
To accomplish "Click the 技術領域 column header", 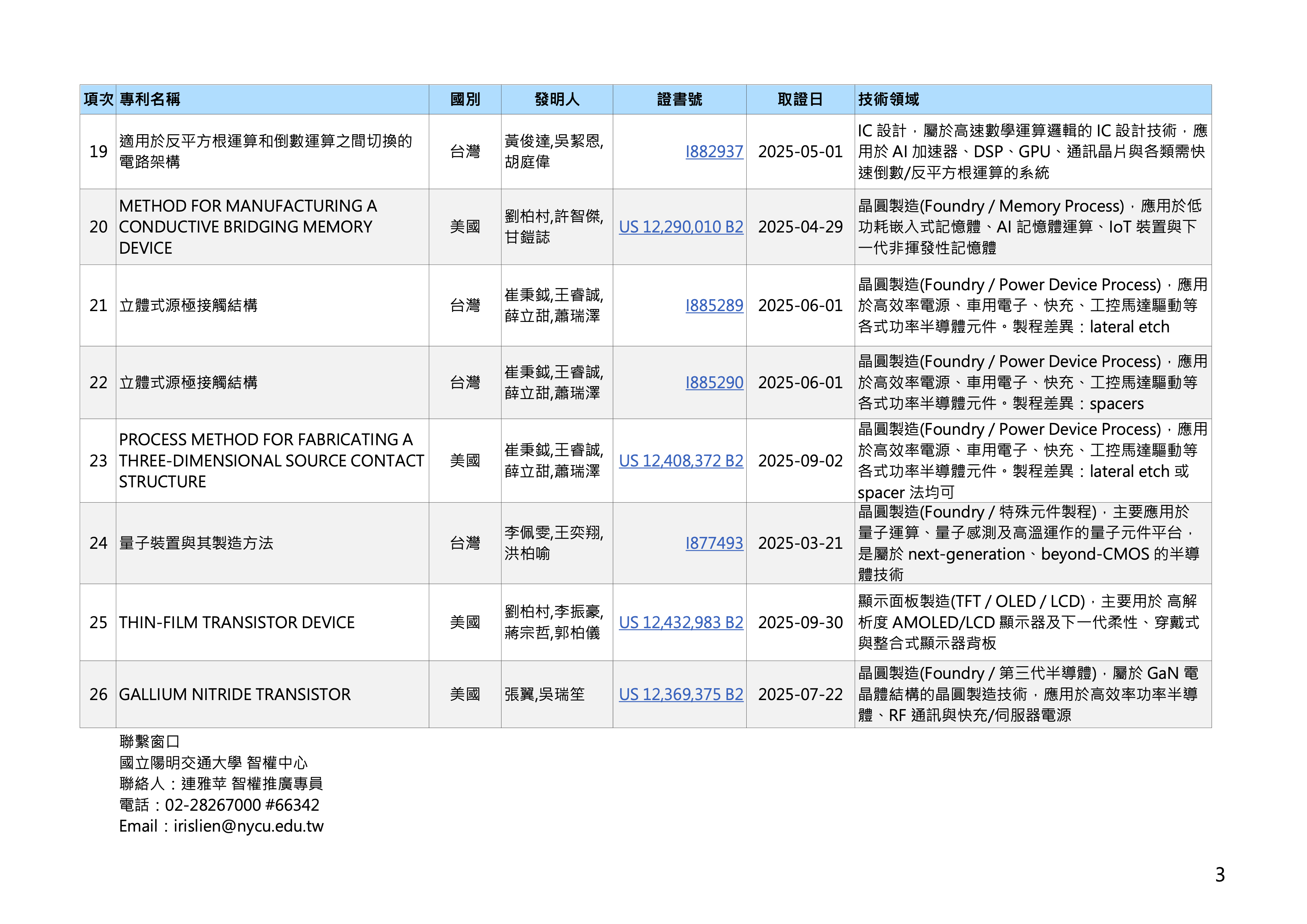I will coord(889,99).
